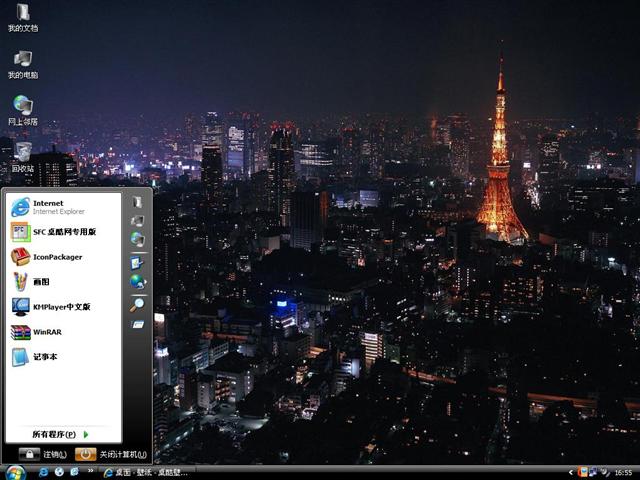Screen dimensions: 640x480
Task: Click the network computers tray icon
Action: click(x=593, y=472)
